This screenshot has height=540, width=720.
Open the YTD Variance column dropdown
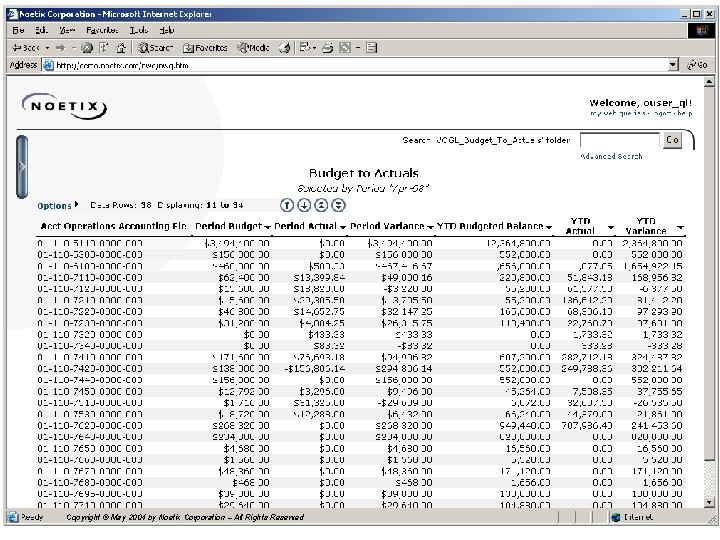pos(681,227)
